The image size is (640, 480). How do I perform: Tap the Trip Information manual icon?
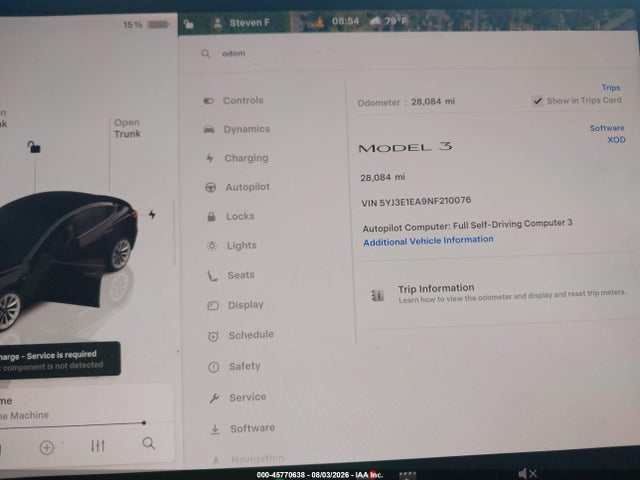point(378,295)
